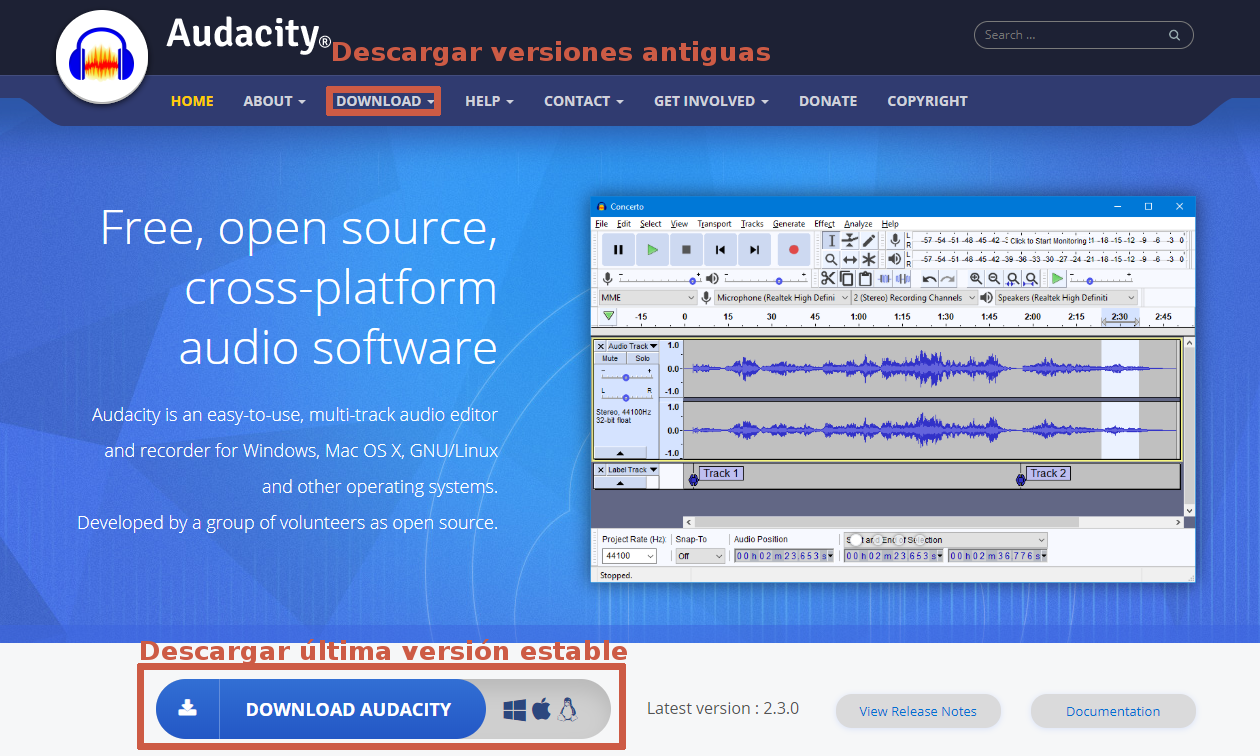The width and height of the screenshot is (1260, 756).
Task: Click the recording meter microphone icon
Action: 895,241
